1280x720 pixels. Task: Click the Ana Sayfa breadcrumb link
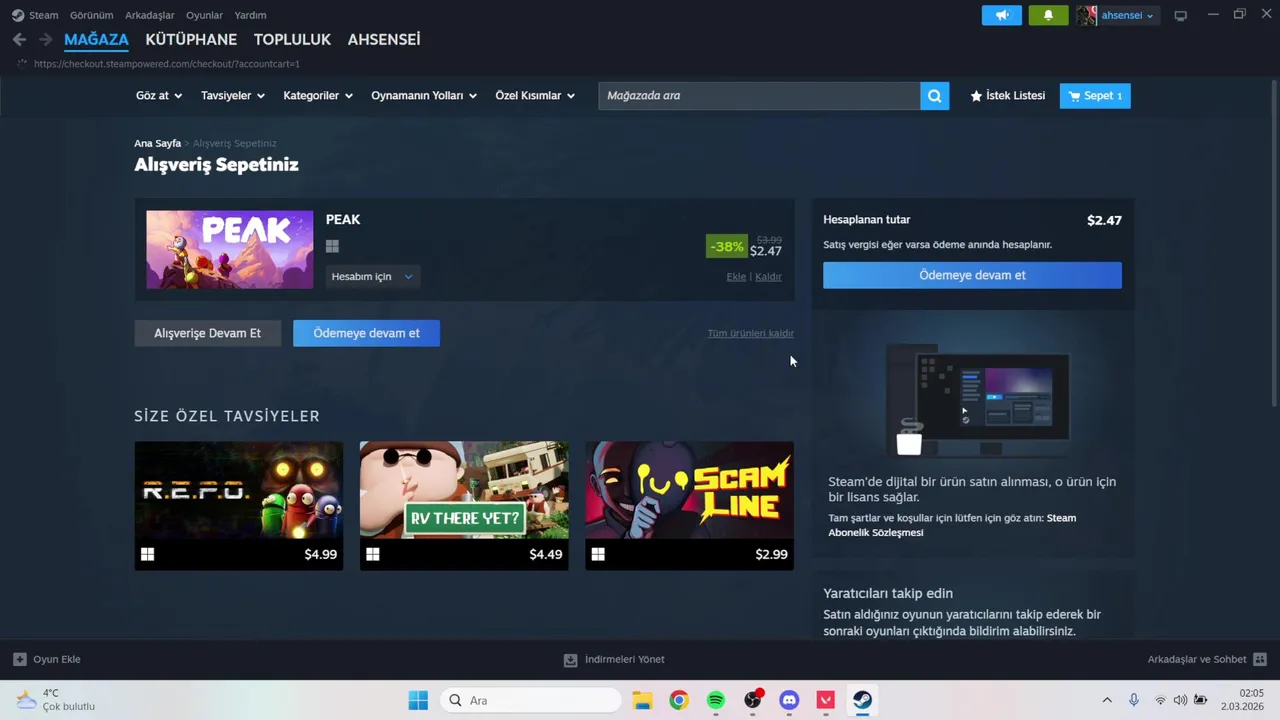point(157,143)
